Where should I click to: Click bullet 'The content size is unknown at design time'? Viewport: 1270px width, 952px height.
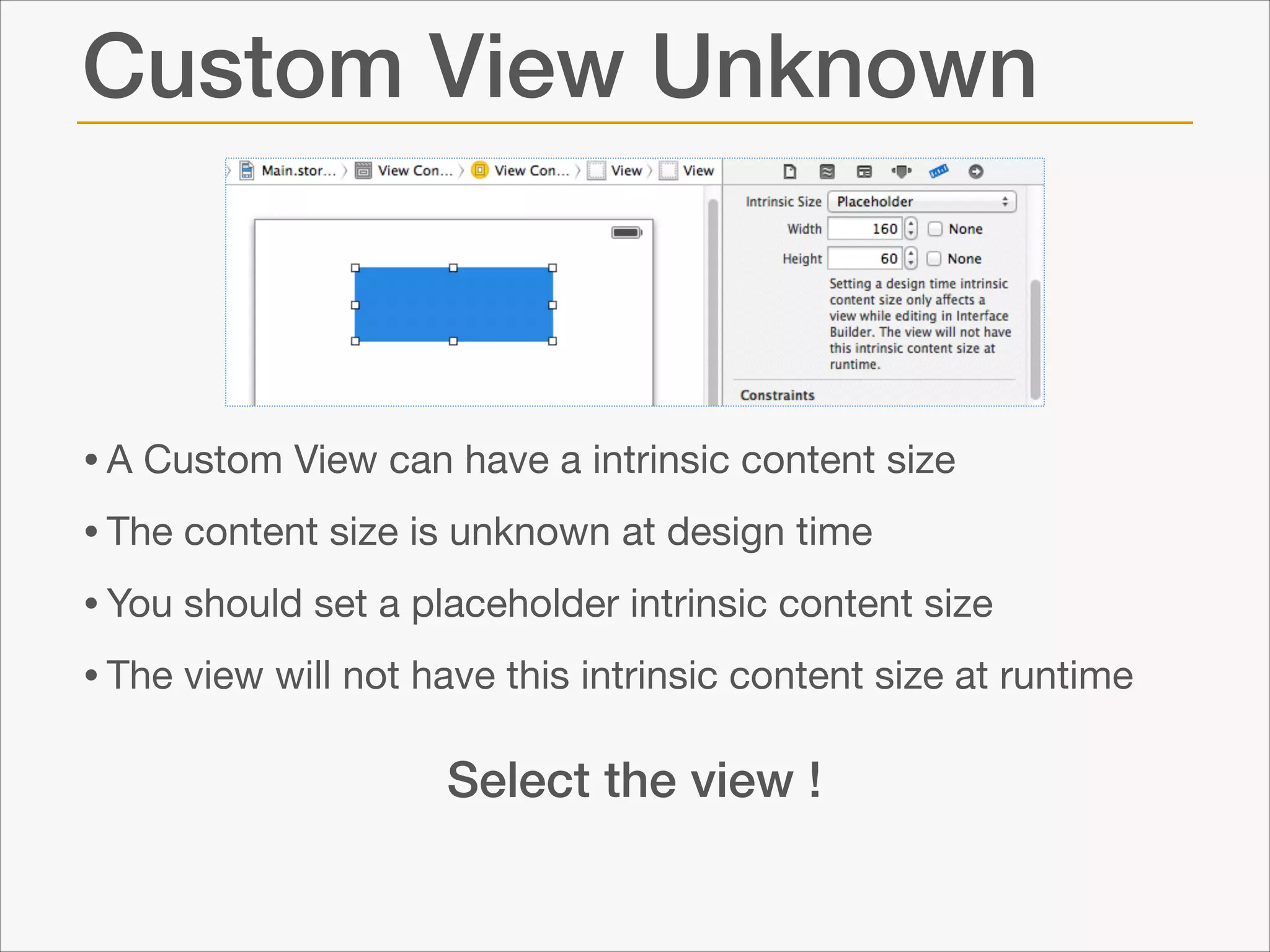click(x=489, y=532)
